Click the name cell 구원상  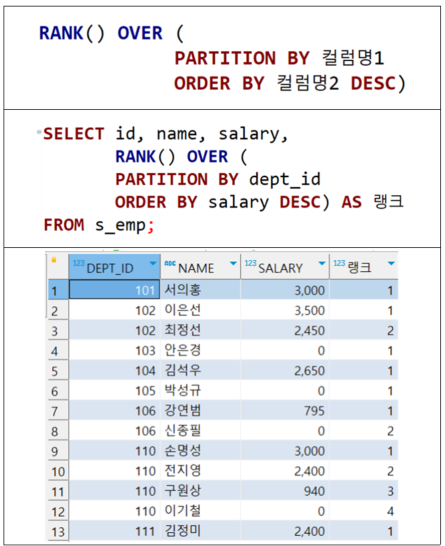200,491
